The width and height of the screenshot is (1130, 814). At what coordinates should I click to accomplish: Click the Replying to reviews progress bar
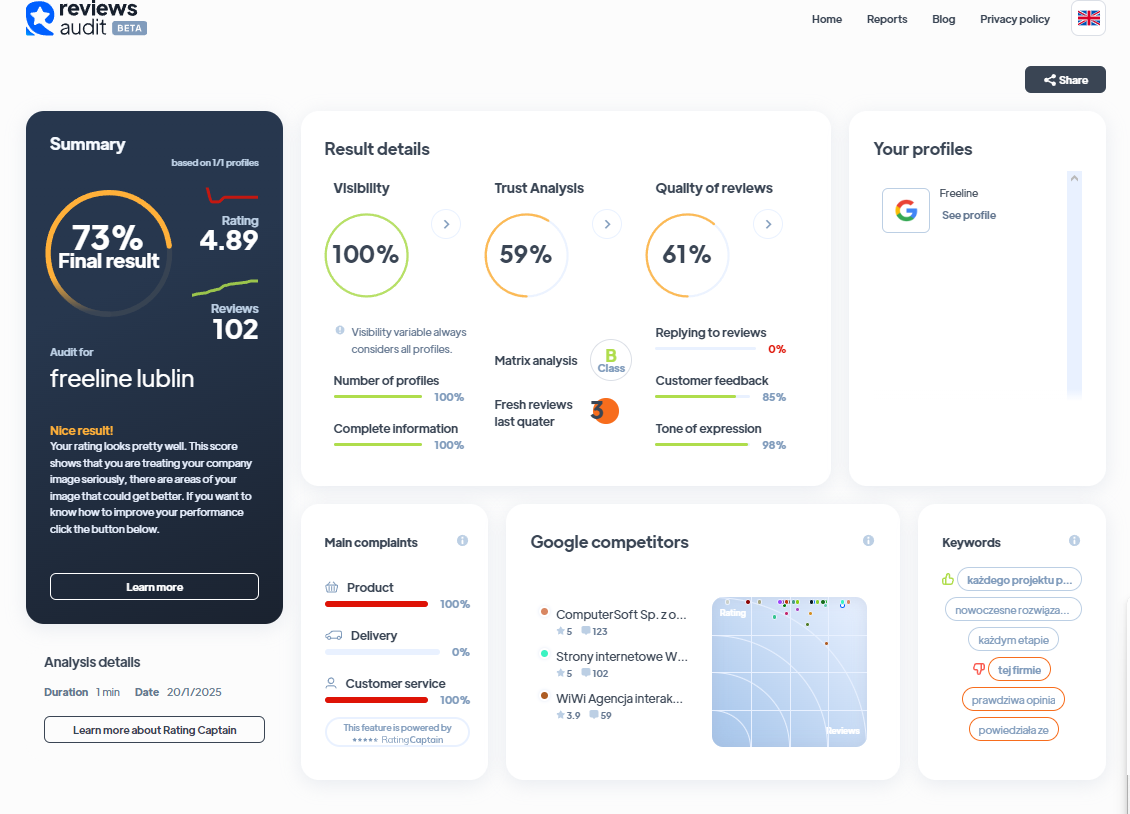pos(705,349)
